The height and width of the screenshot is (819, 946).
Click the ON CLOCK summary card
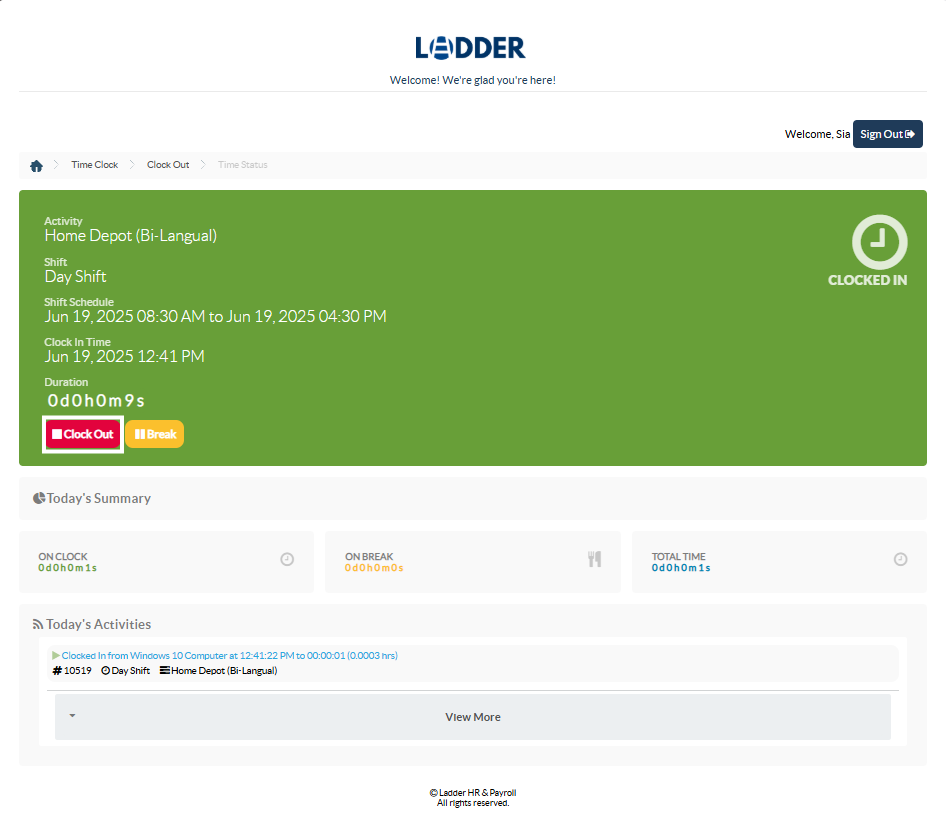[x=167, y=562]
